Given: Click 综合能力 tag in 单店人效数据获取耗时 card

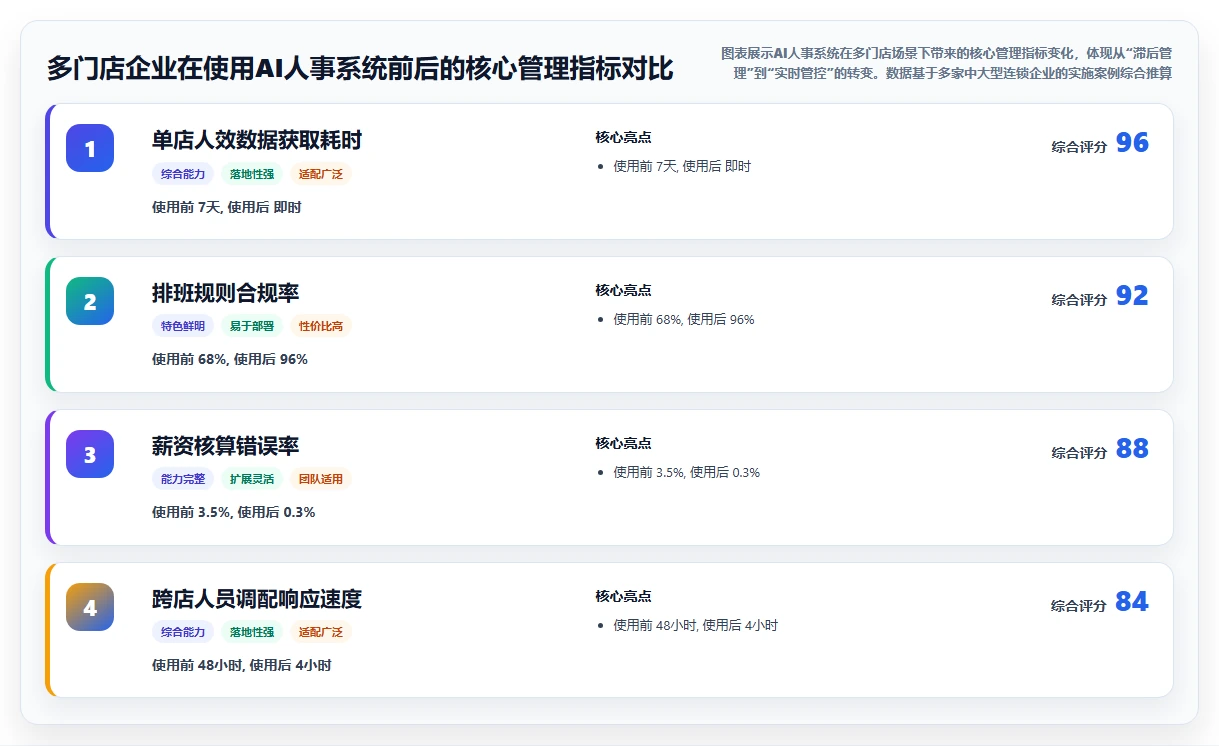Looking at the screenshot, I should [183, 174].
